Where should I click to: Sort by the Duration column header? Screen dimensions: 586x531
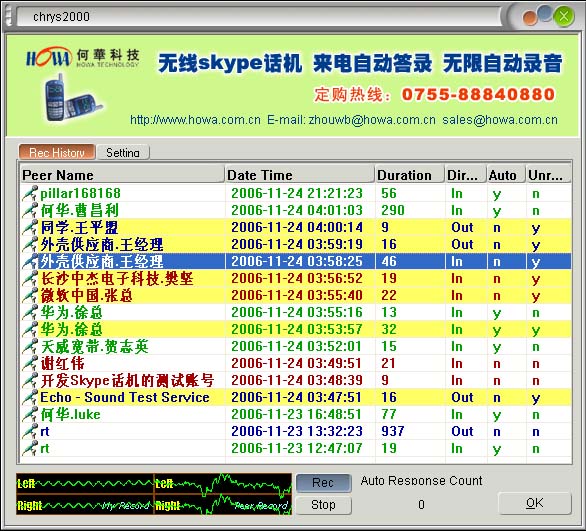[x=410, y=175]
